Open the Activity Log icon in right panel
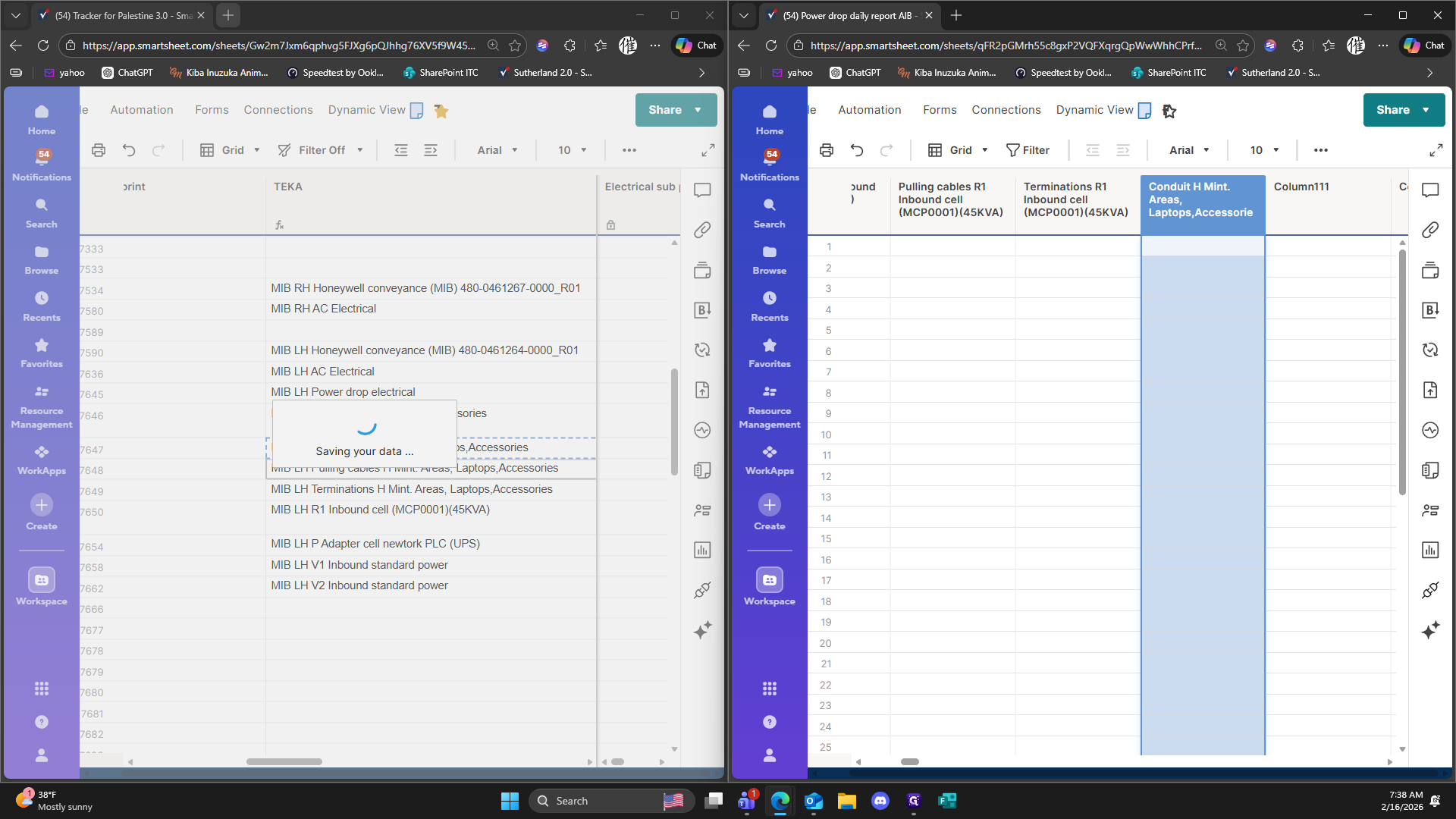 [x=1430, y=430]
